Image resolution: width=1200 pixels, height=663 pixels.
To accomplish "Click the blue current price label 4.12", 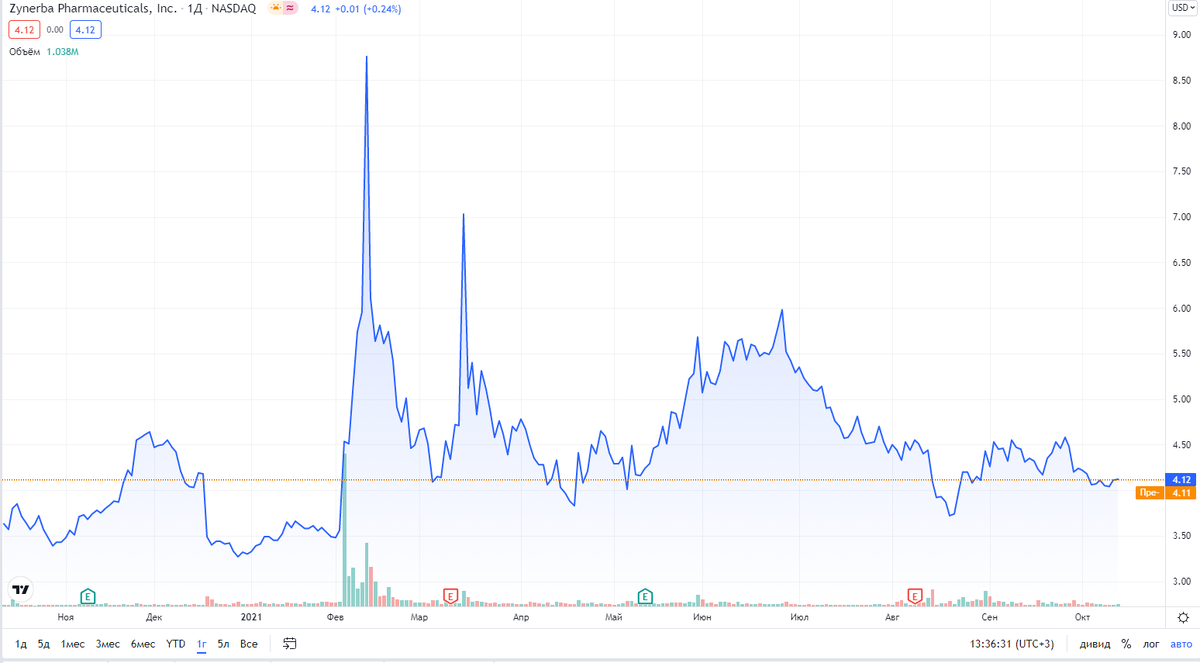I will coord(1181,479).
